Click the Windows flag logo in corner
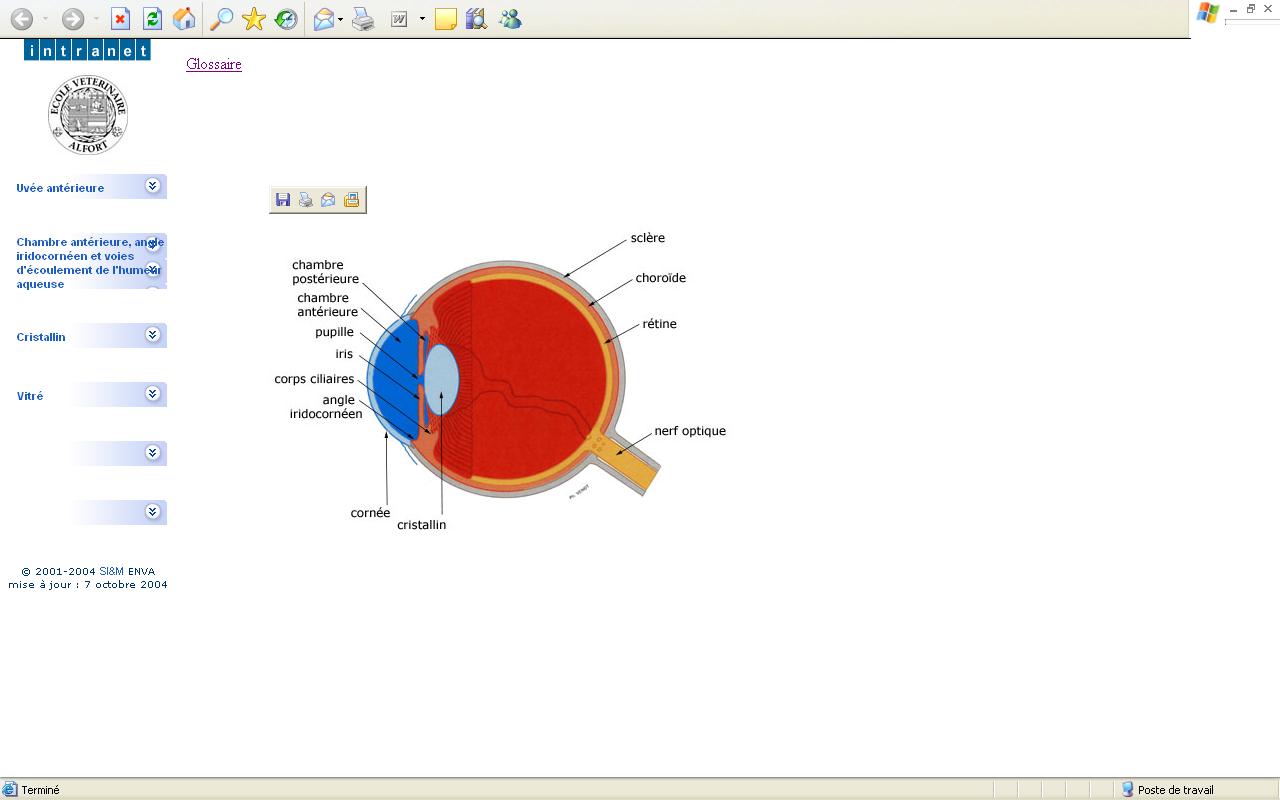The height and width of the screenshot is (800, 1280). tap(1207, 13)
